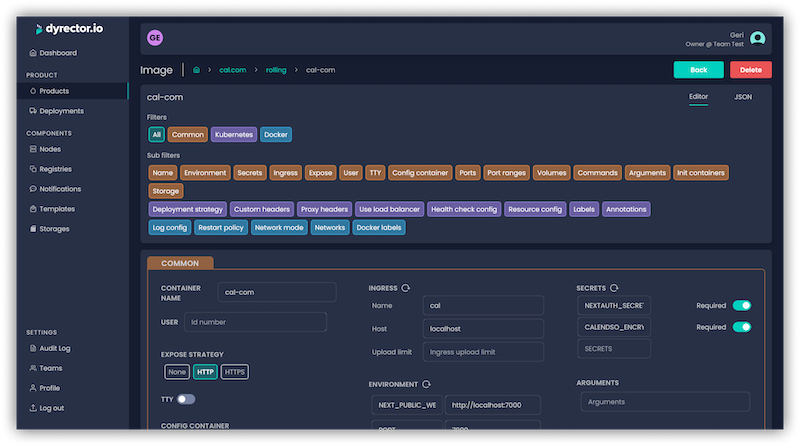Select HTTPS expose strategy

tap(234, 372)
